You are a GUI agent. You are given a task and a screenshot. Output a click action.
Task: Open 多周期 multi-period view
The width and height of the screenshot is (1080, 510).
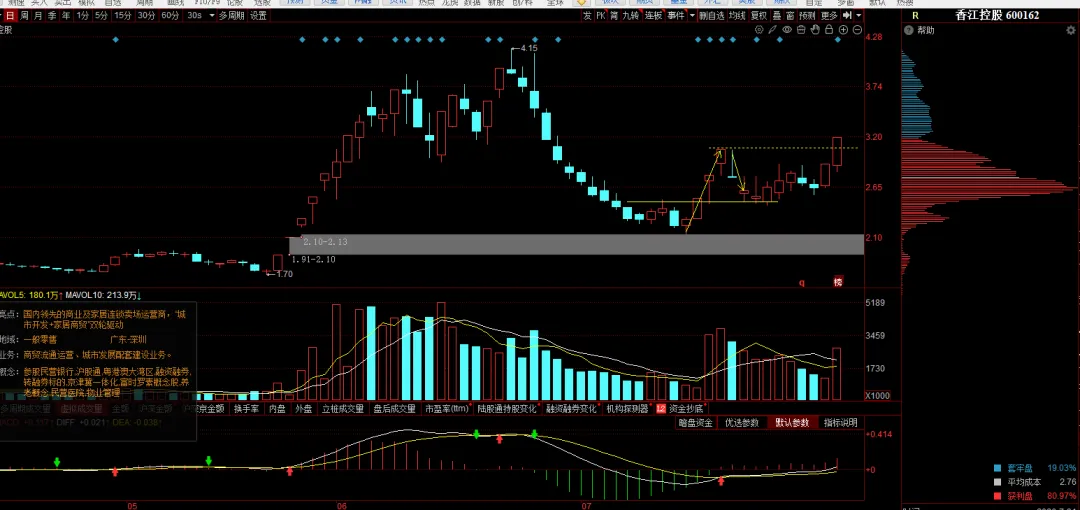coord(231,15)
